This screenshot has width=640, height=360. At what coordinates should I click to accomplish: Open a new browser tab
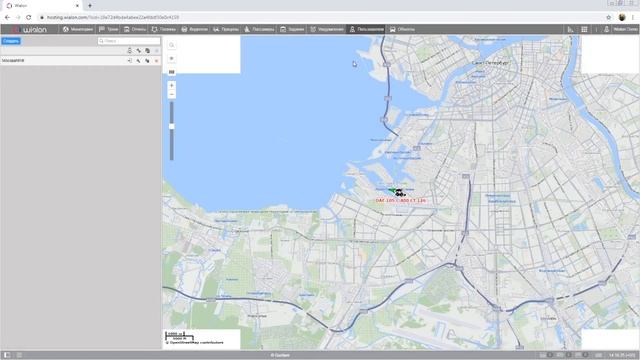tap(90, 6)
